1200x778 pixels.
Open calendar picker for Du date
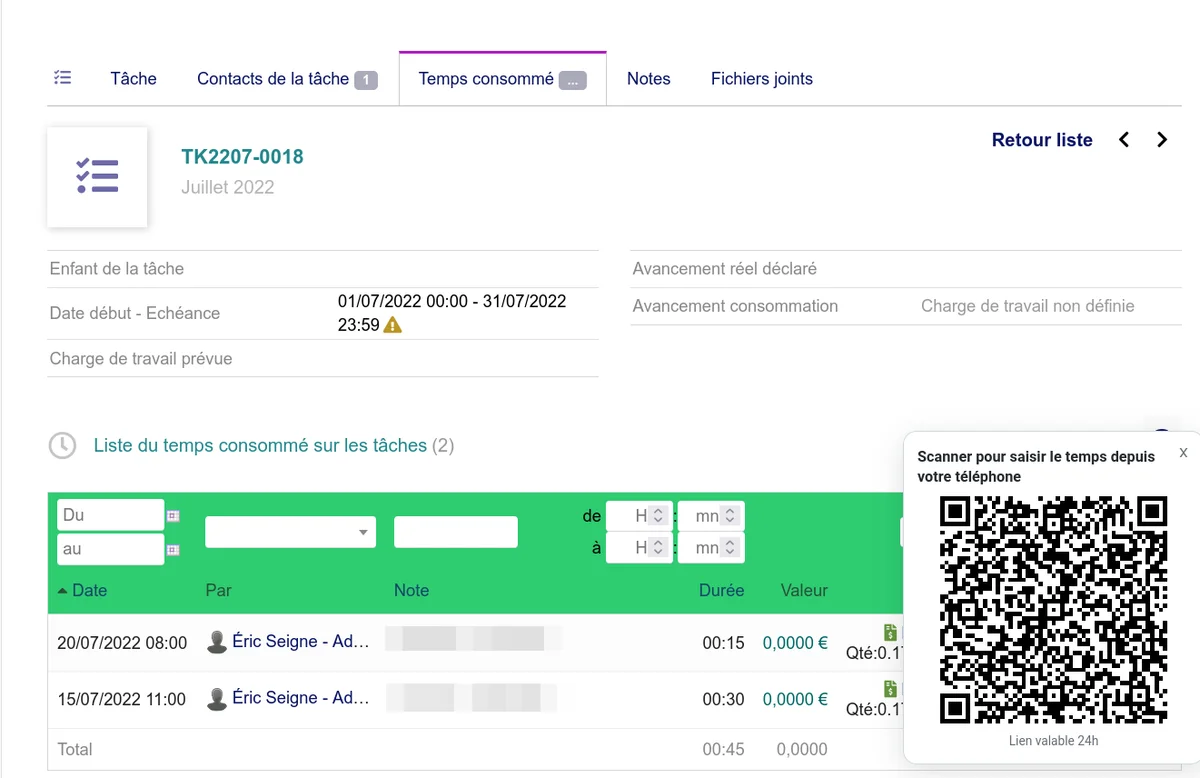(x=173, y=516)
